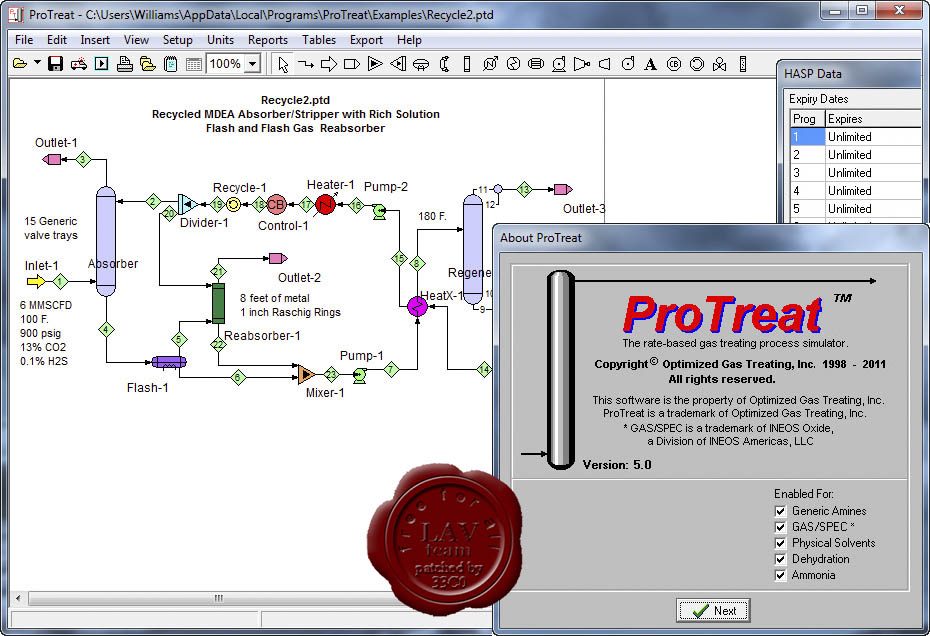Choose the flash drum vessel tool
The height and width of the screenshot is (636, 930).
coord(421,64)
